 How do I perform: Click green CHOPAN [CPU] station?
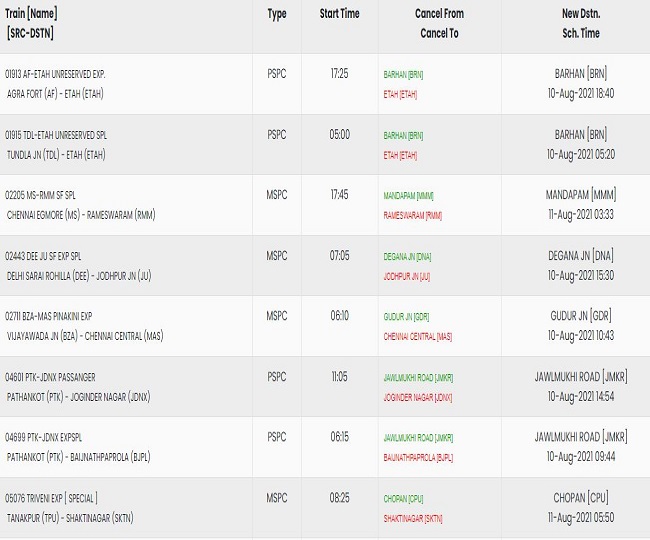pyautogui.click(x=403, y=499)
